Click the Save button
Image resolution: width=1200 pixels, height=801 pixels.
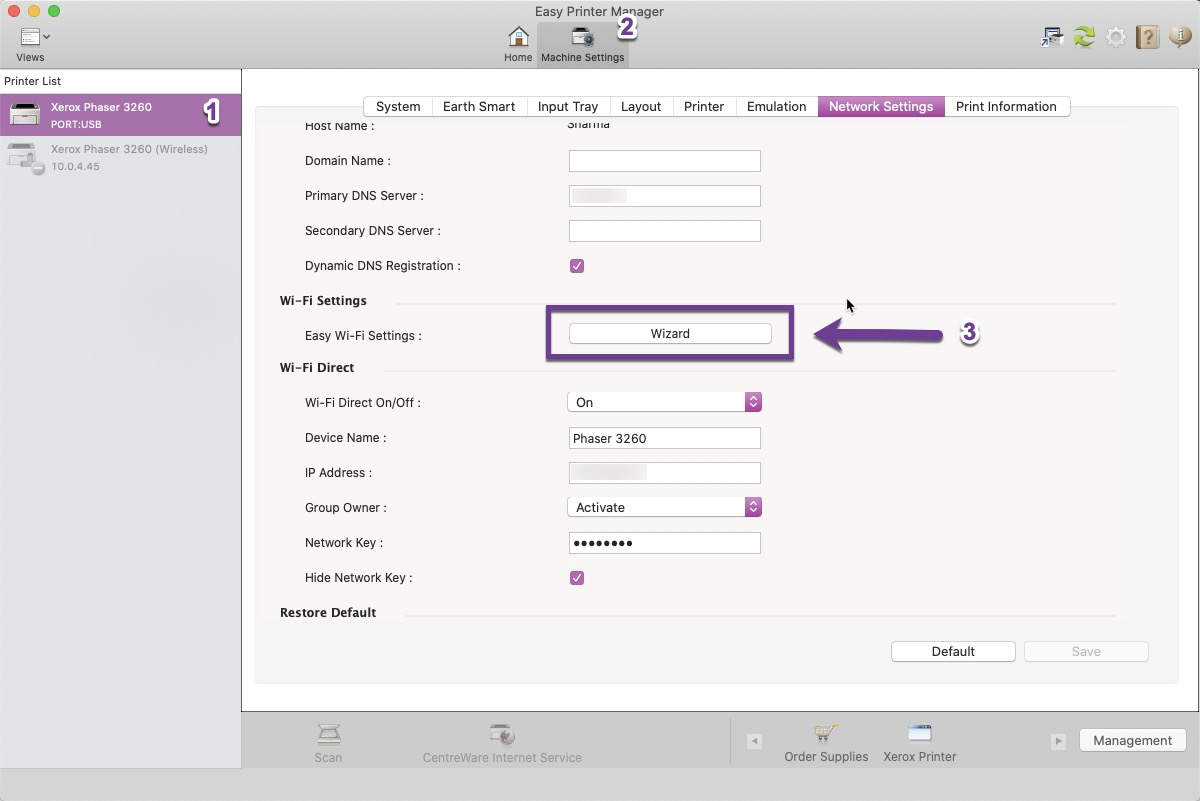[x=1086, y=651]
